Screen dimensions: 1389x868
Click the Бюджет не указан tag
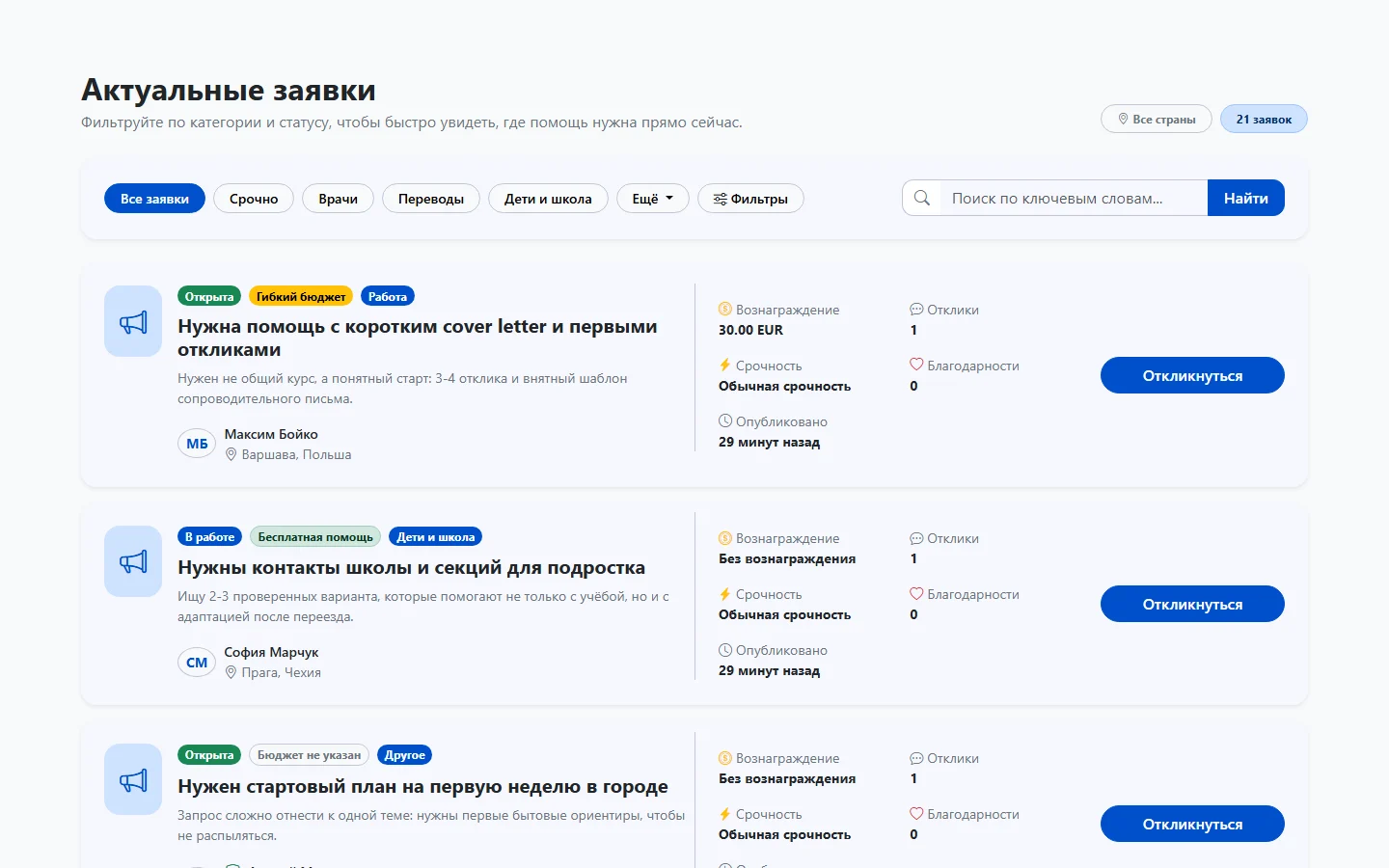tap(309, 754)
